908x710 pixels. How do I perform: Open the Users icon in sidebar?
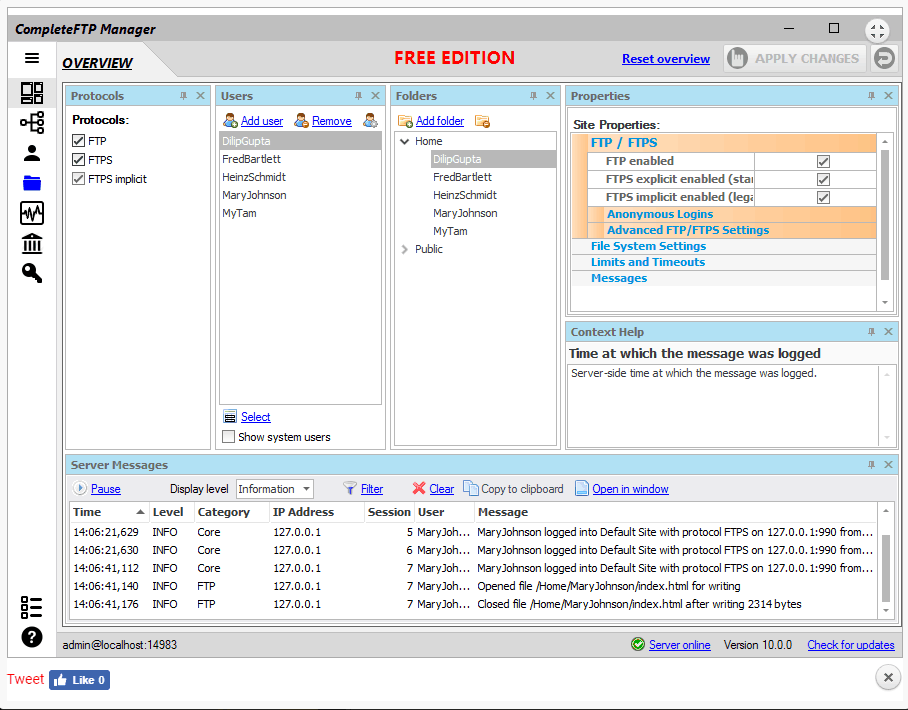click(32, 153)
